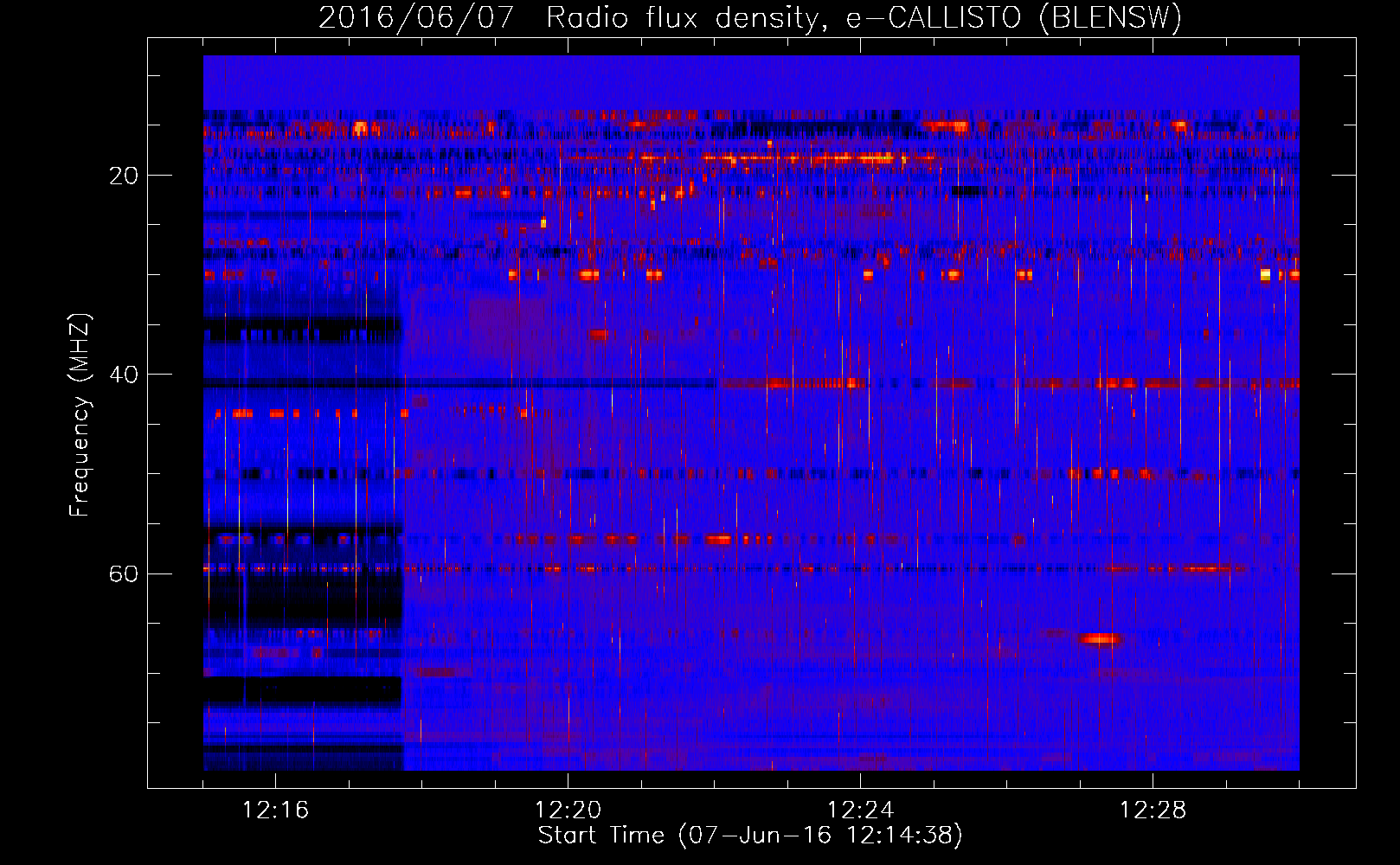Select the 'Frequency (MHZ)' axis label
Screen dimensions: 1400x865
click(79, 415)
